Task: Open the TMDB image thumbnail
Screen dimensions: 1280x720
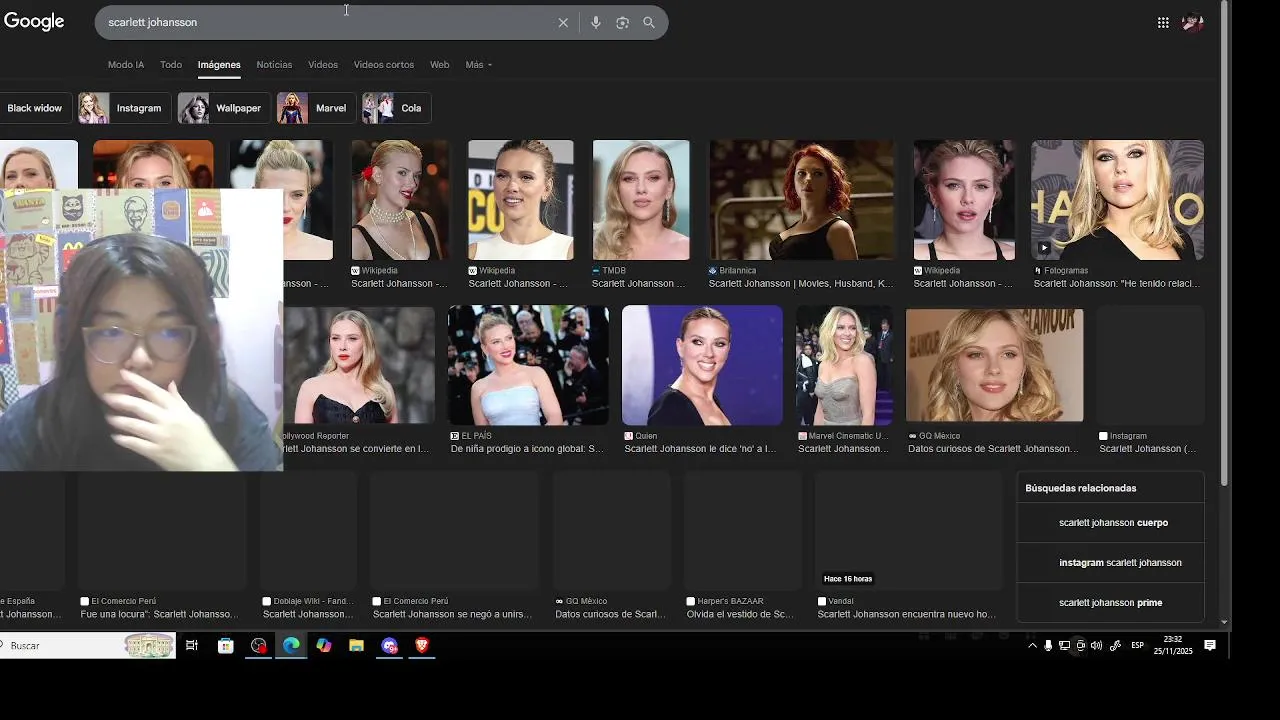Action: coord(641,200)
